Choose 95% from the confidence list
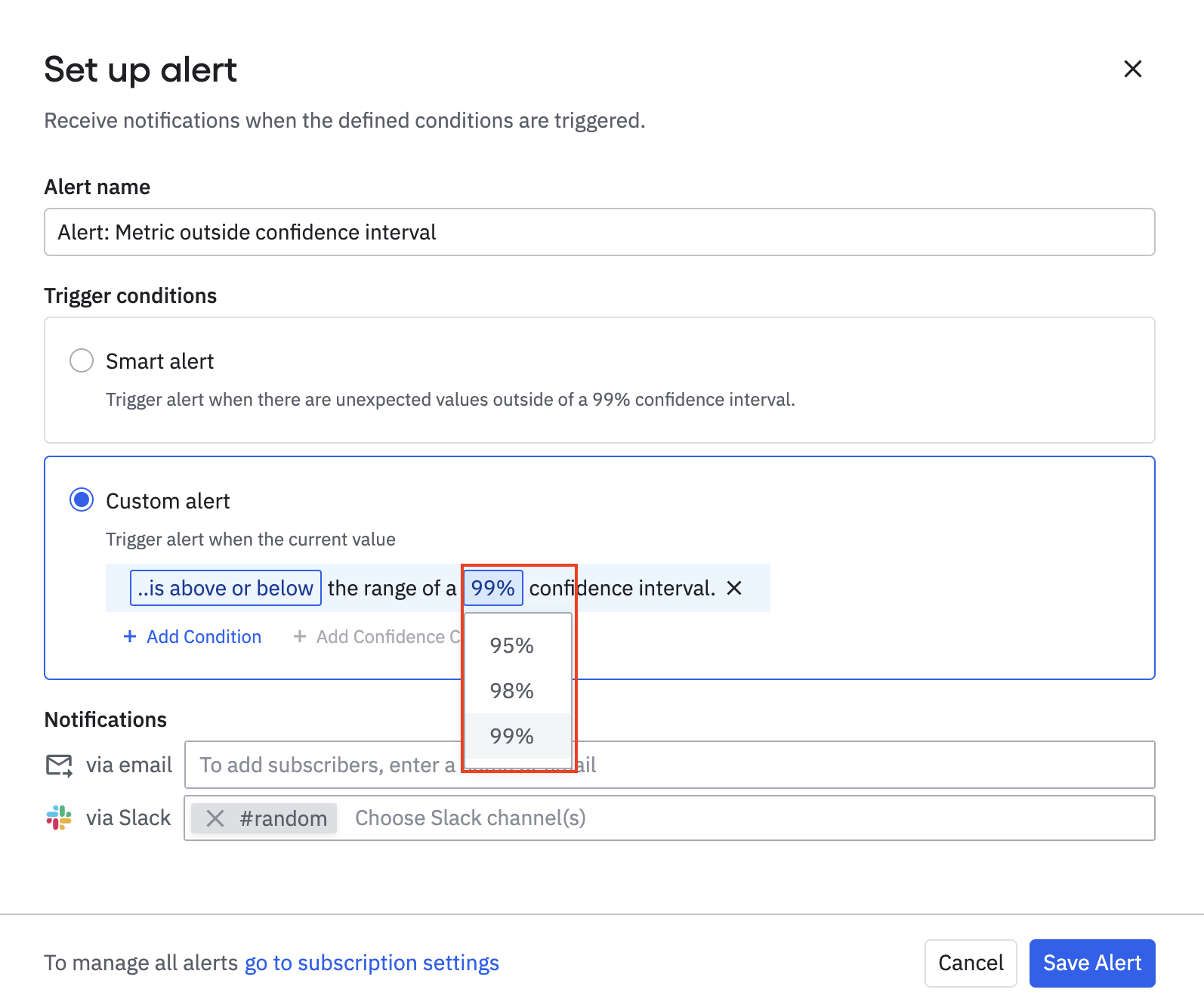This screenshot has height=1008, width=1204. [x=511, y=645]
